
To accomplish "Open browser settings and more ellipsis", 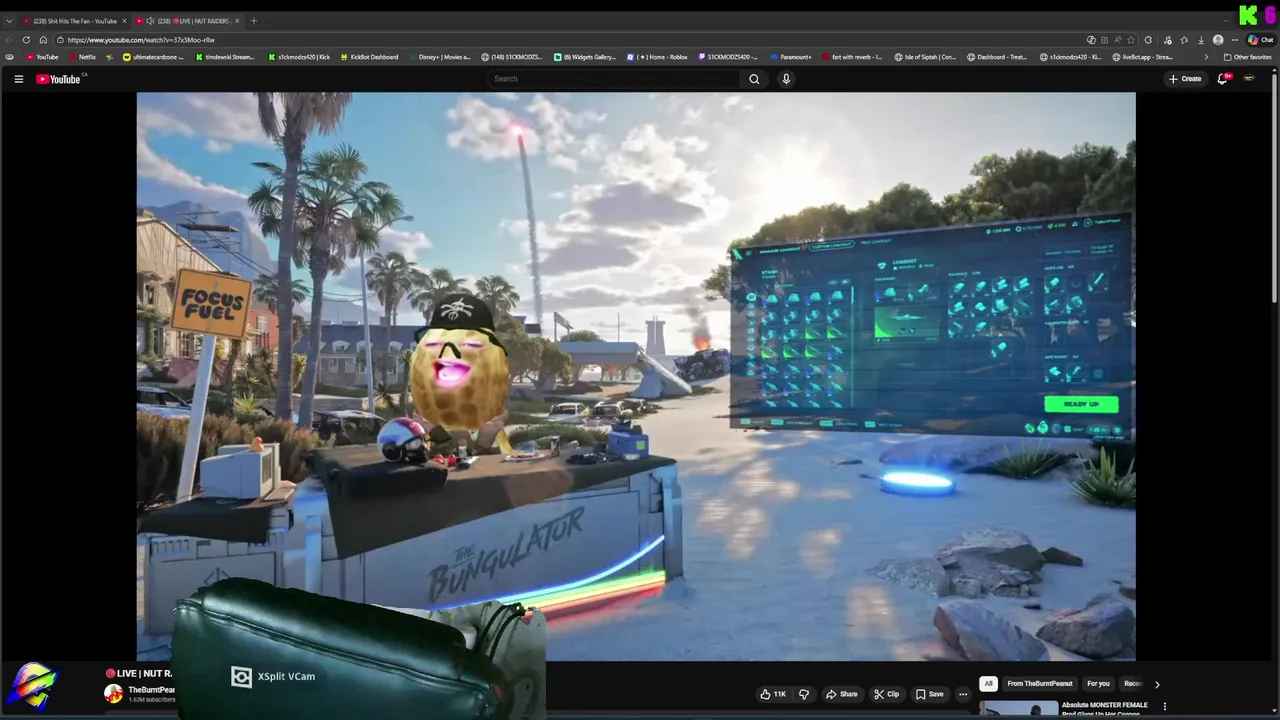I will pyautogui.click(x=1235, y=40).
